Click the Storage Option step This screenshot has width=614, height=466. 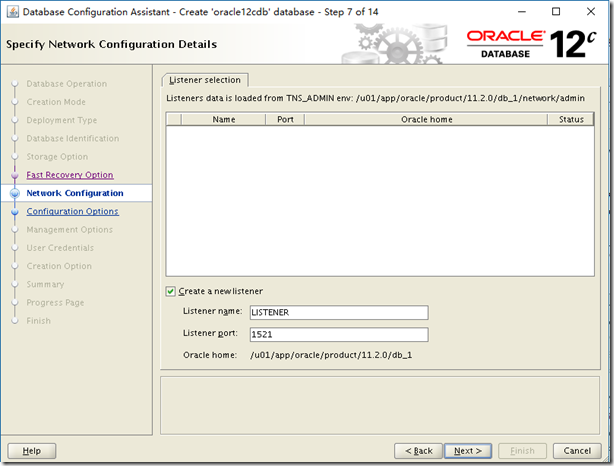pyautogui.click(x=57, y=157)
